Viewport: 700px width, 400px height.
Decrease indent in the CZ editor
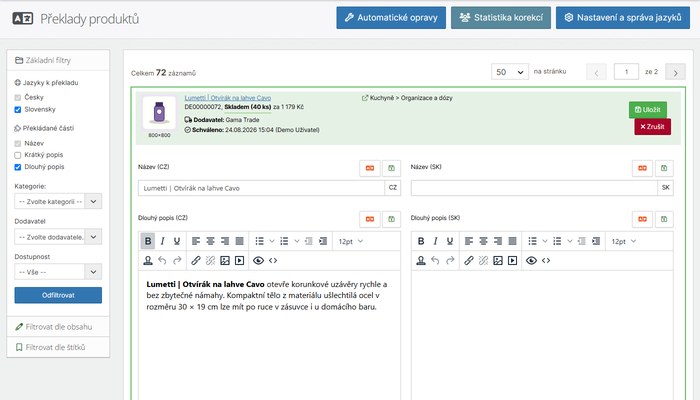coord(308,242)
